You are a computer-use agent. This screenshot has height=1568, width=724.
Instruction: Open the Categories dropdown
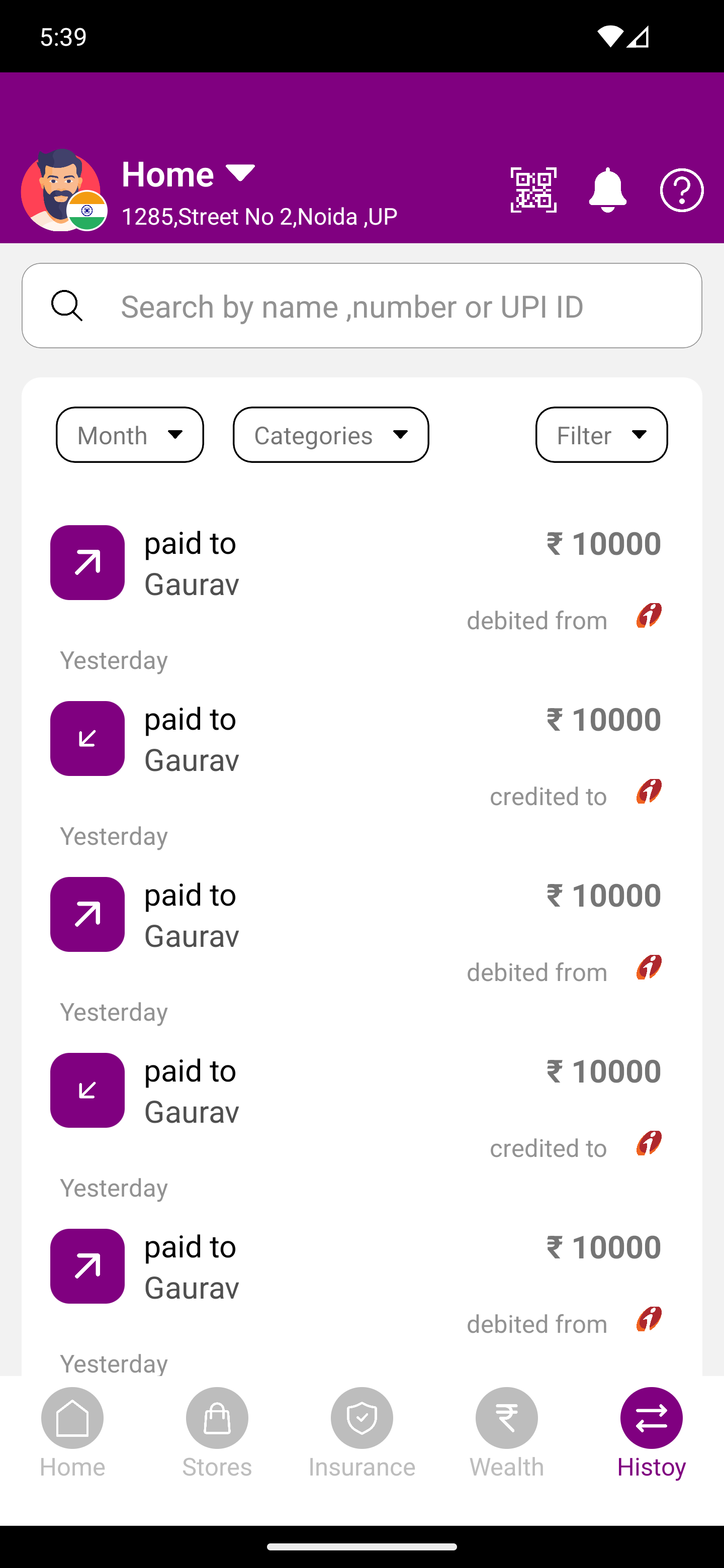(x=331, y=435)
